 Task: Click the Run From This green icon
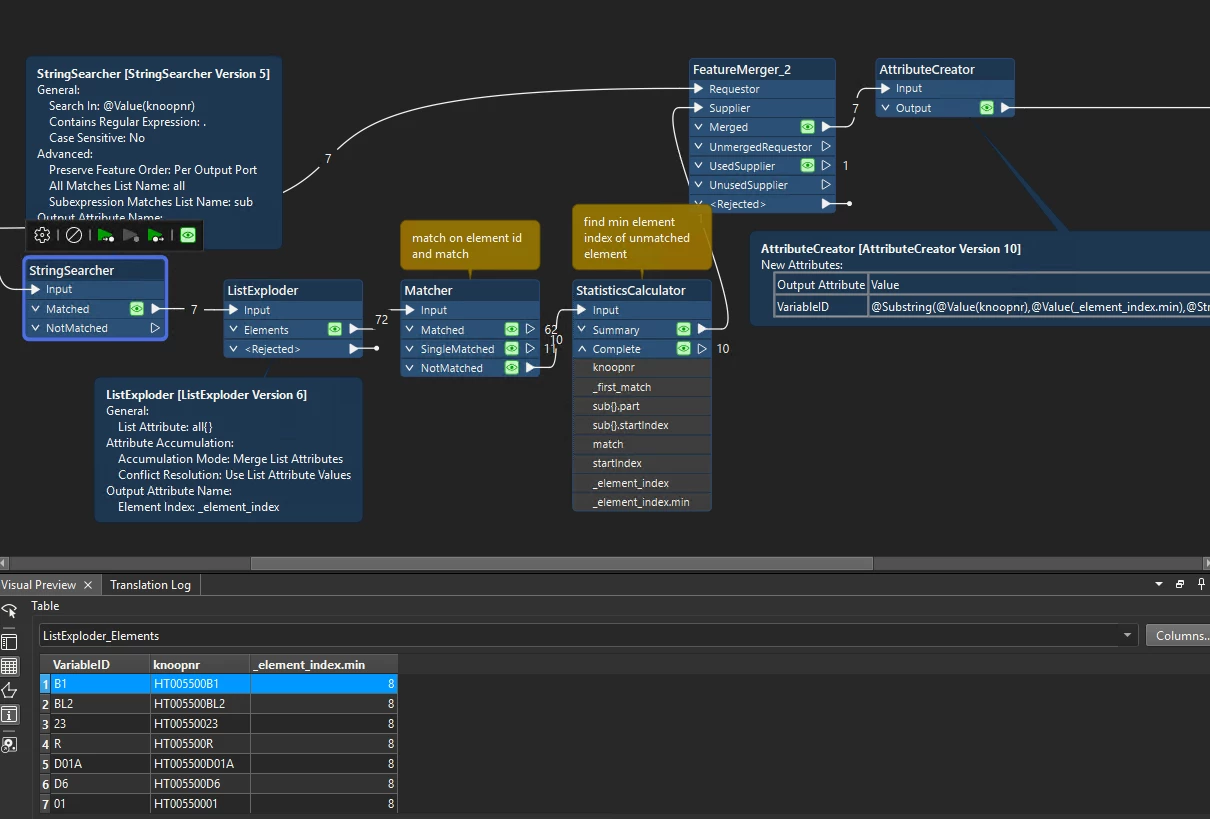(156, 235)
